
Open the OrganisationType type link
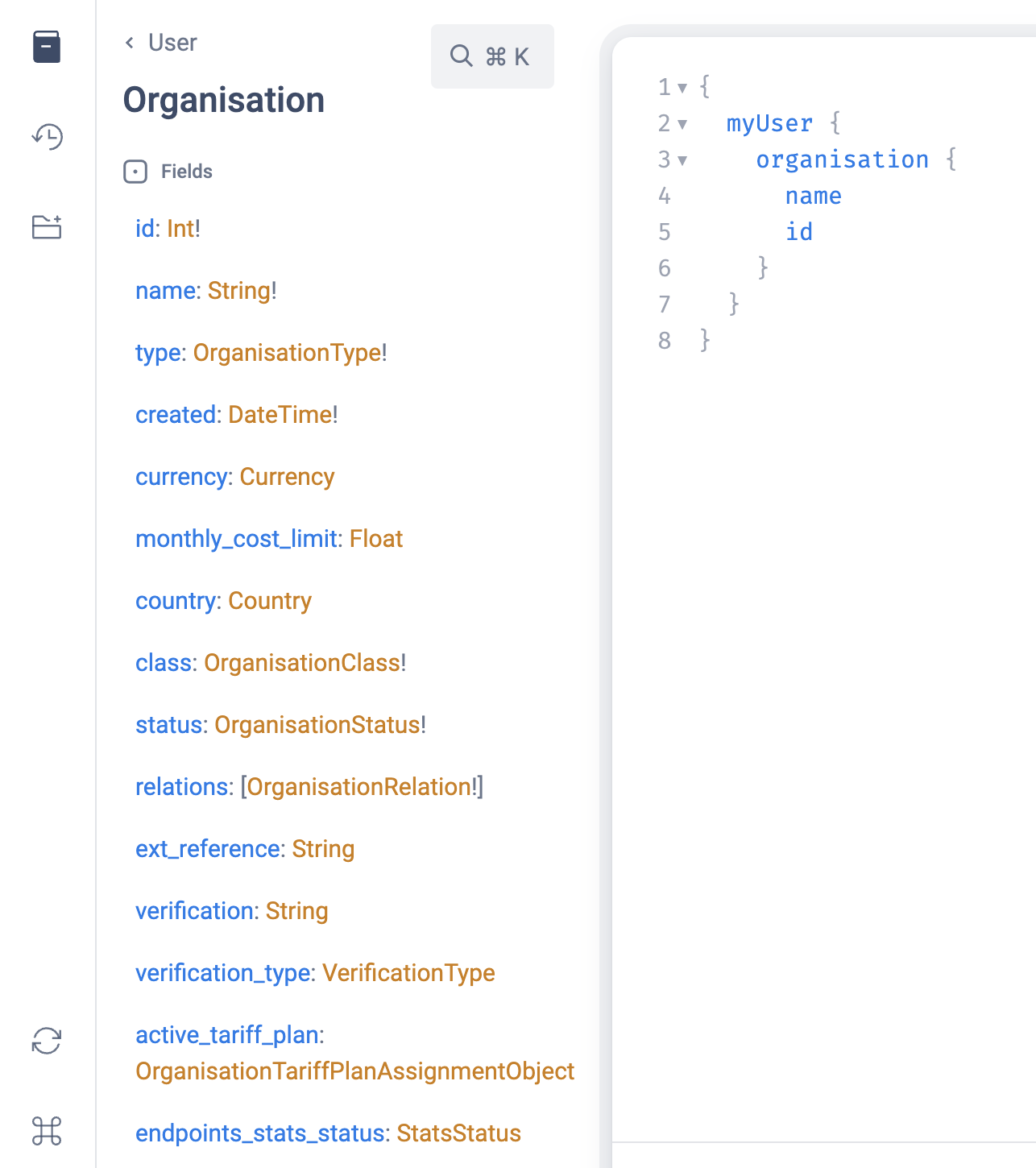pos(287,353)
